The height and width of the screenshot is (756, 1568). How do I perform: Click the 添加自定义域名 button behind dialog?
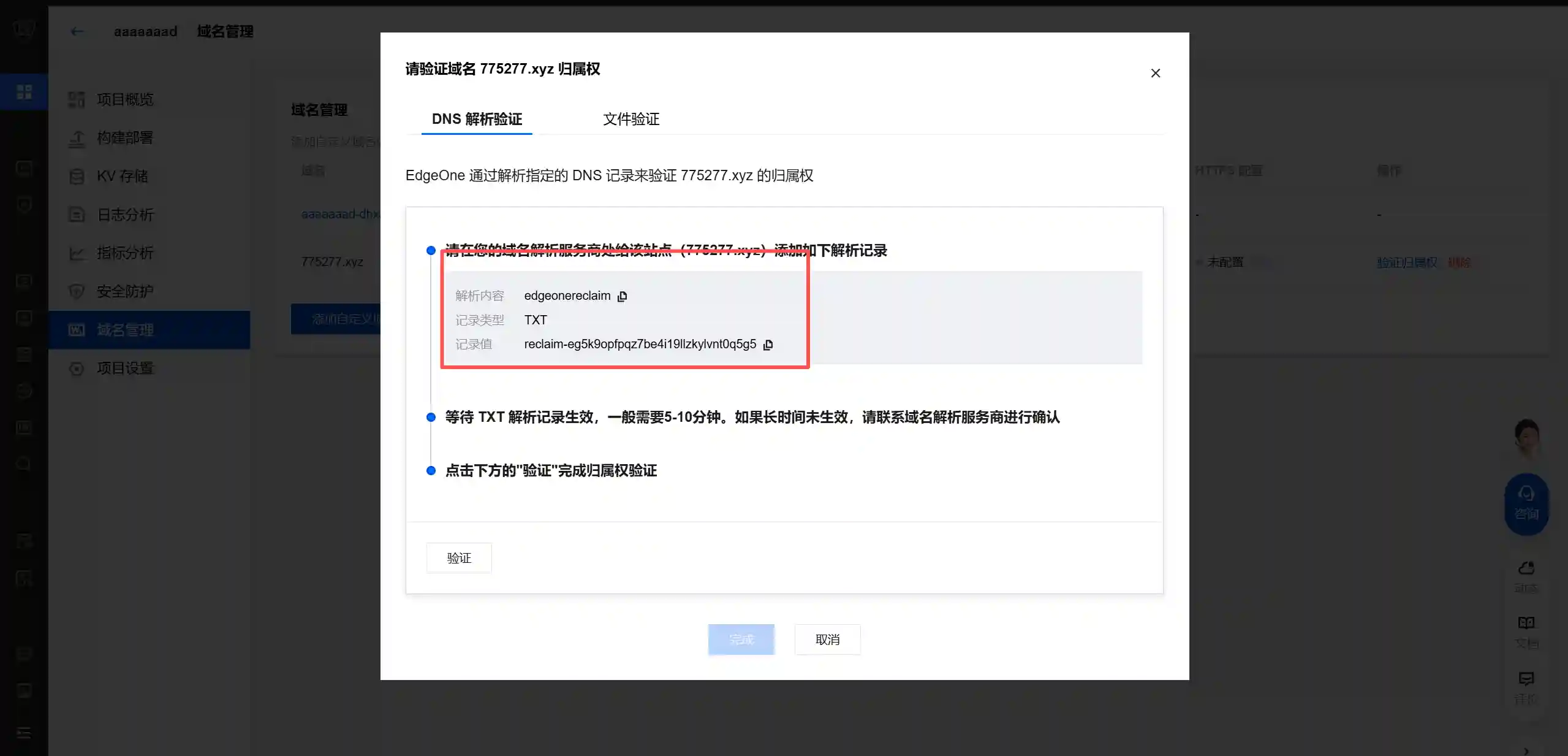(x=336, y=319)
